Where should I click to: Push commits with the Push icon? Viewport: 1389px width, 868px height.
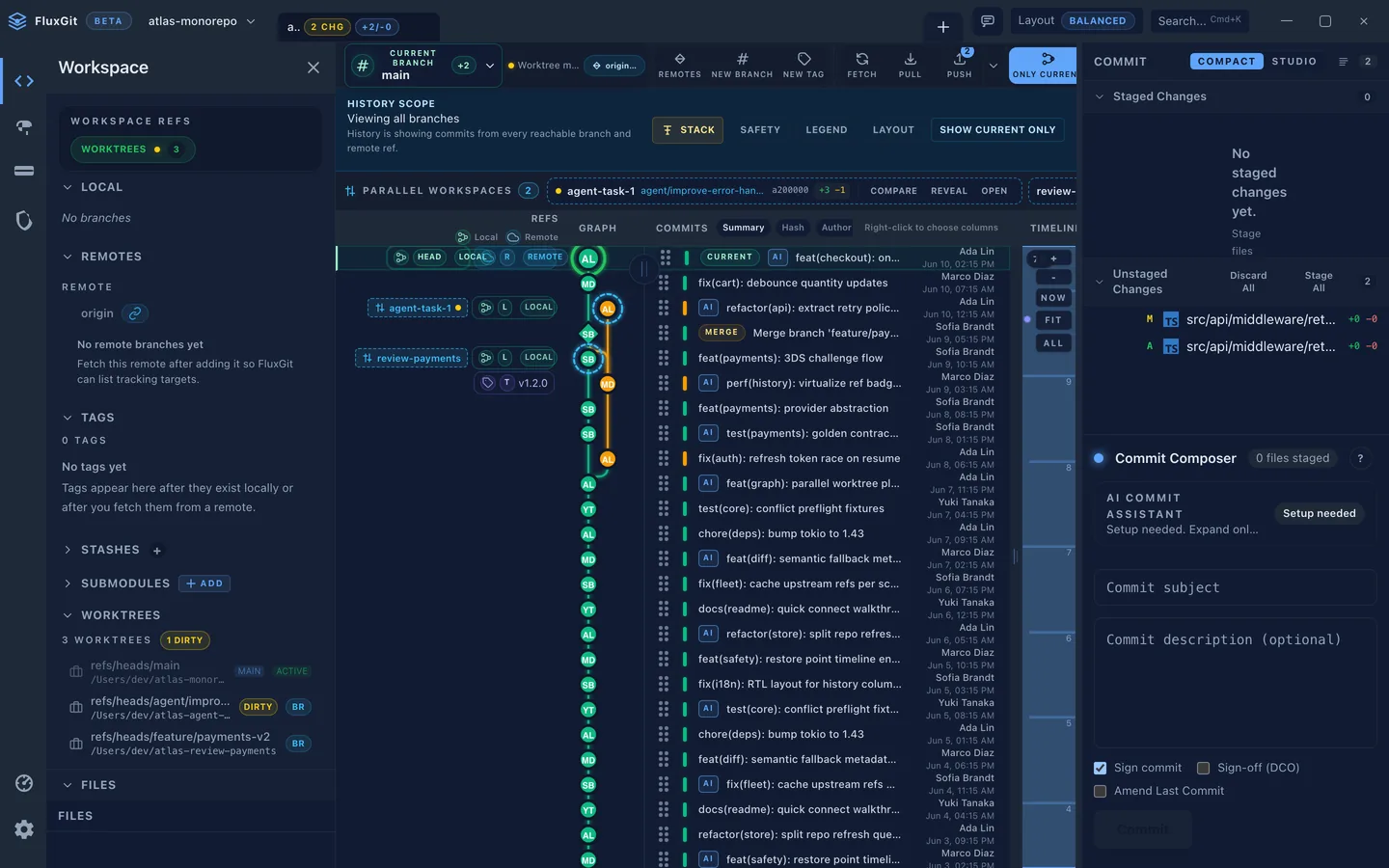click(x=959, y=65)
